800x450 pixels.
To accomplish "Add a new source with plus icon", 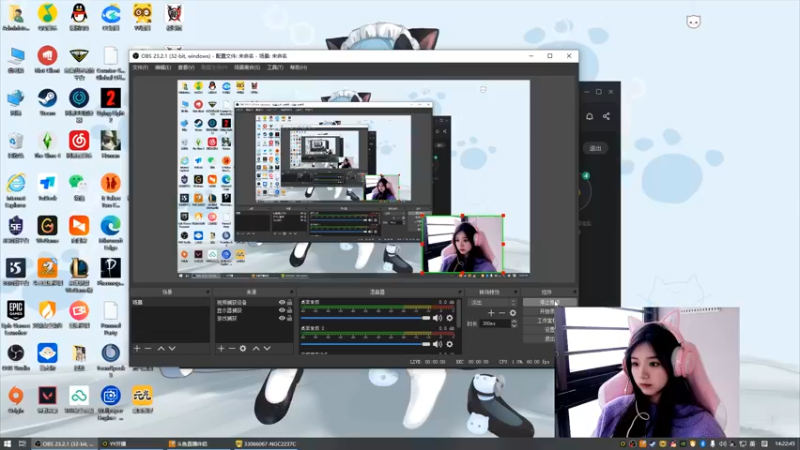I will click(221, 348).
